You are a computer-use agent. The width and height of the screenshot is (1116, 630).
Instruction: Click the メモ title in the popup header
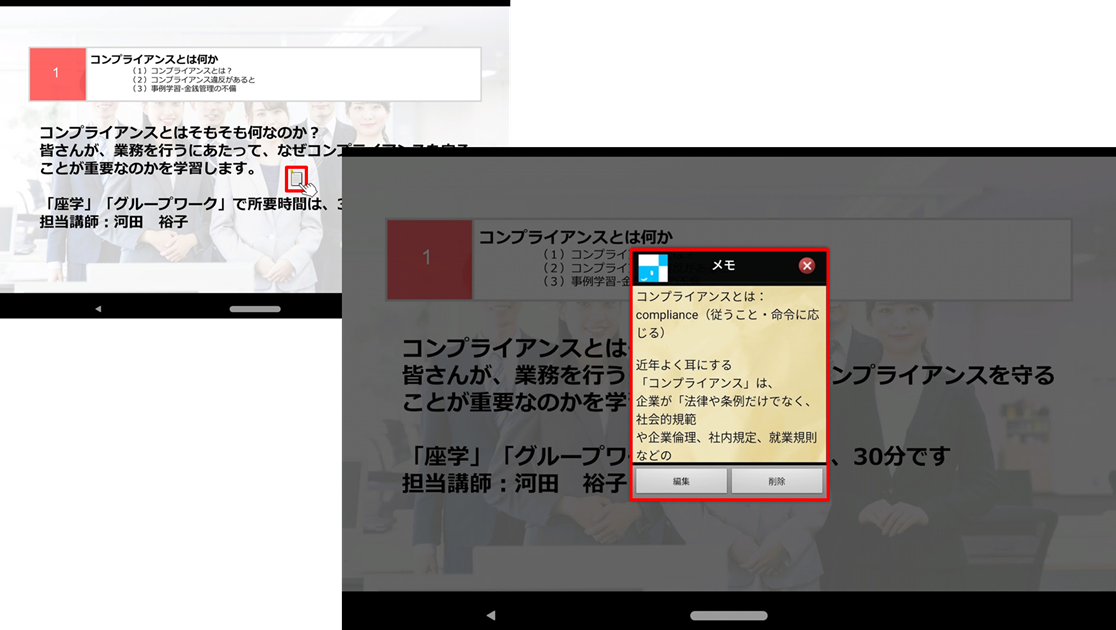pos(723,265)
